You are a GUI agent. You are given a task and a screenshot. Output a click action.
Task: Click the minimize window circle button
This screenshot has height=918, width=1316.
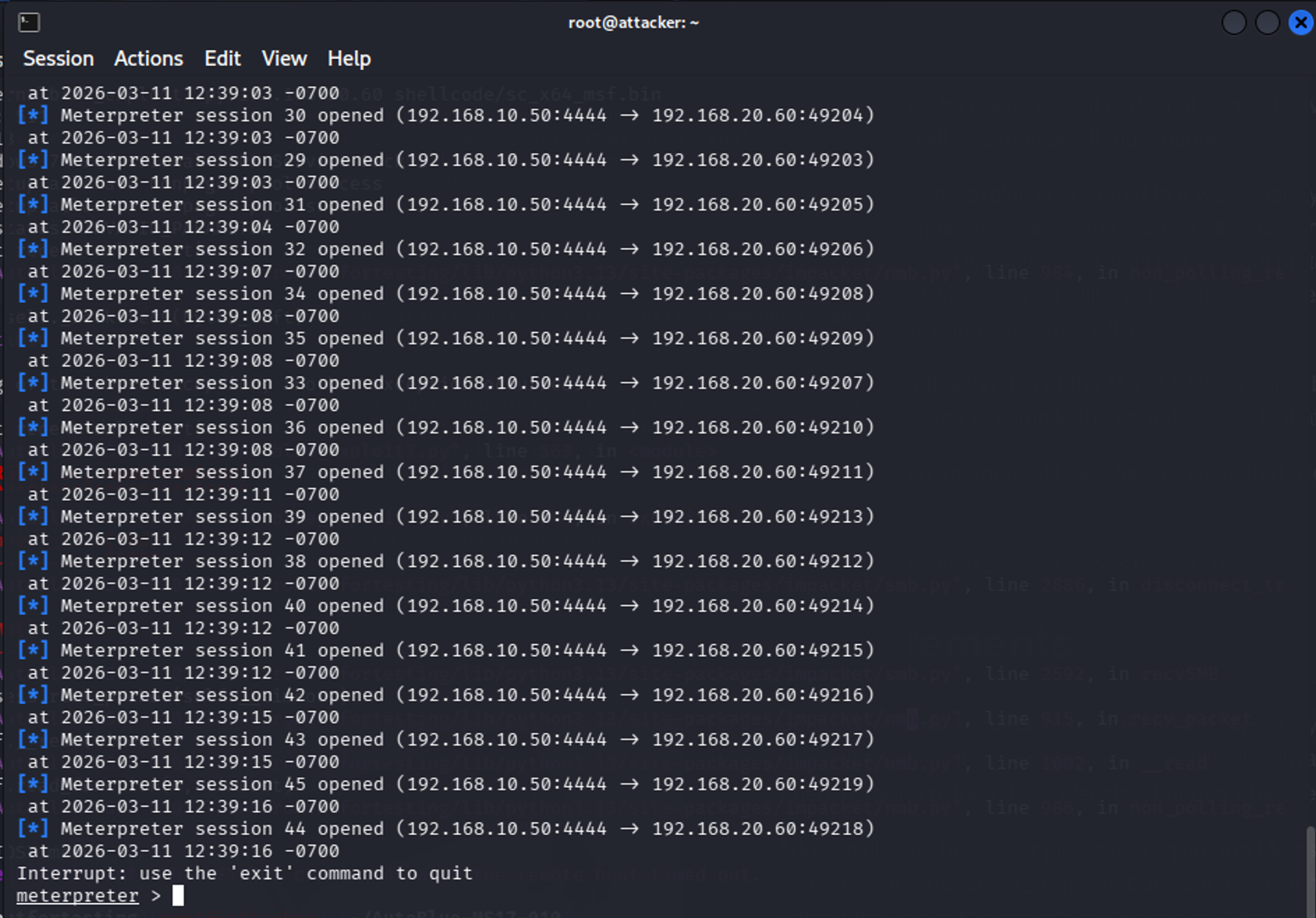(x=1233, y=22)
